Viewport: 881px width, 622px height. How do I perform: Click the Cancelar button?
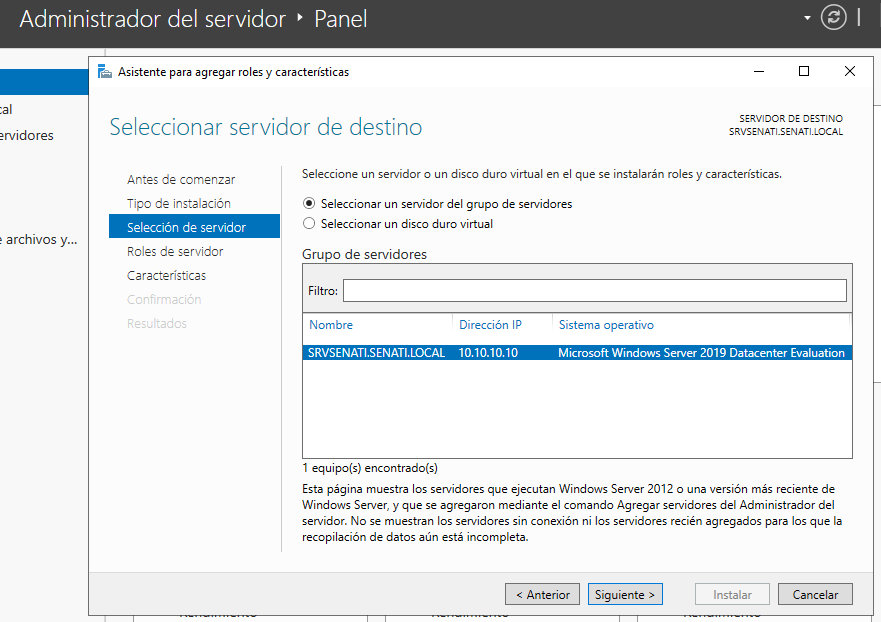[x=815, y=594]
